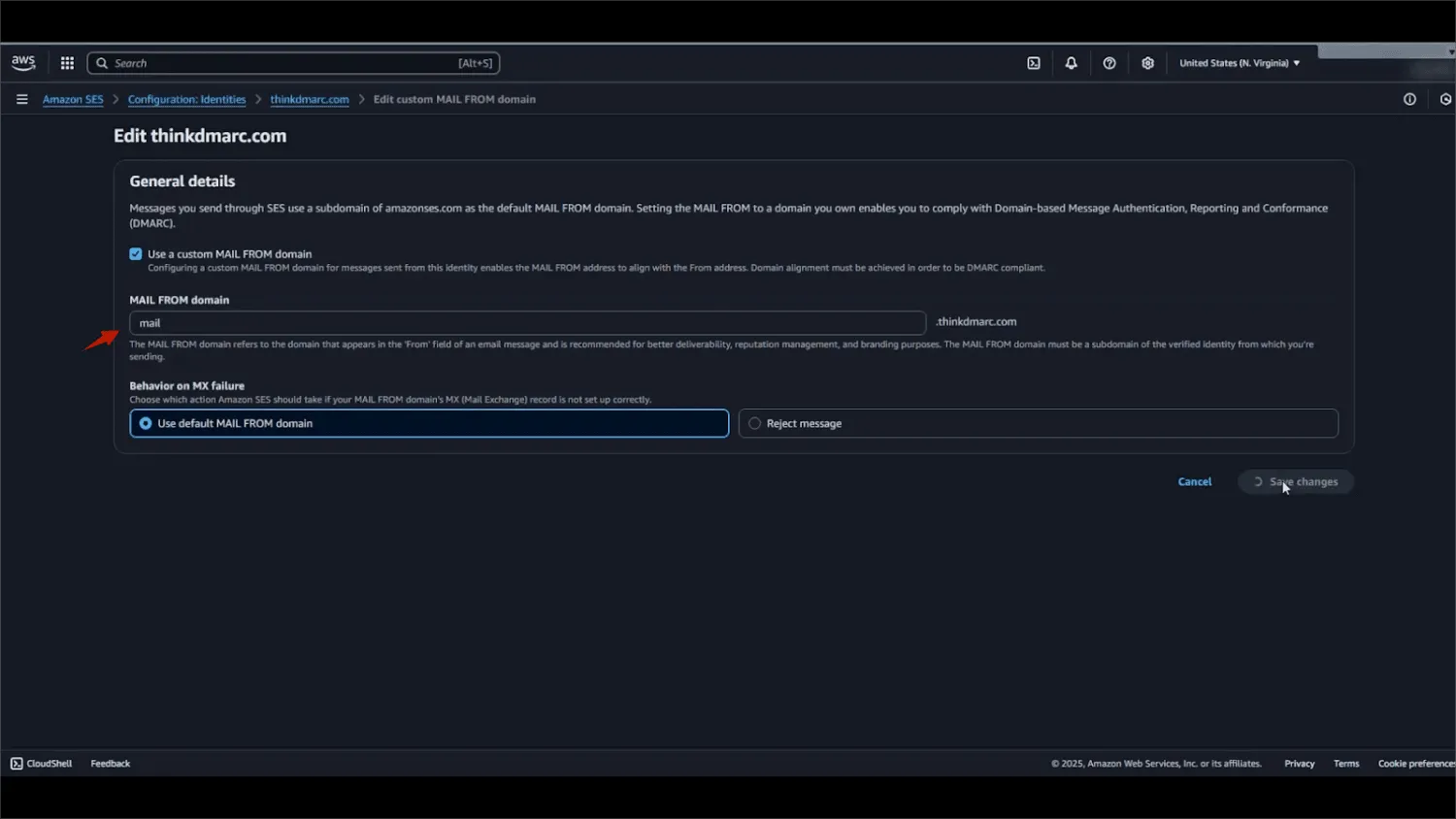
Task: Click Save changes button
Action: pos(1296,481)
